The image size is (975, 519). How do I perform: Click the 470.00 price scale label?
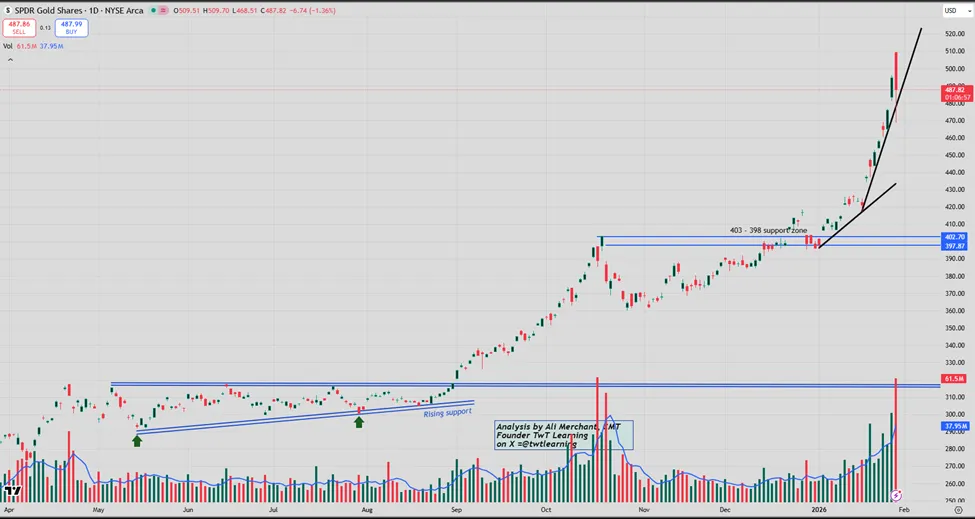tap(954, 121)
